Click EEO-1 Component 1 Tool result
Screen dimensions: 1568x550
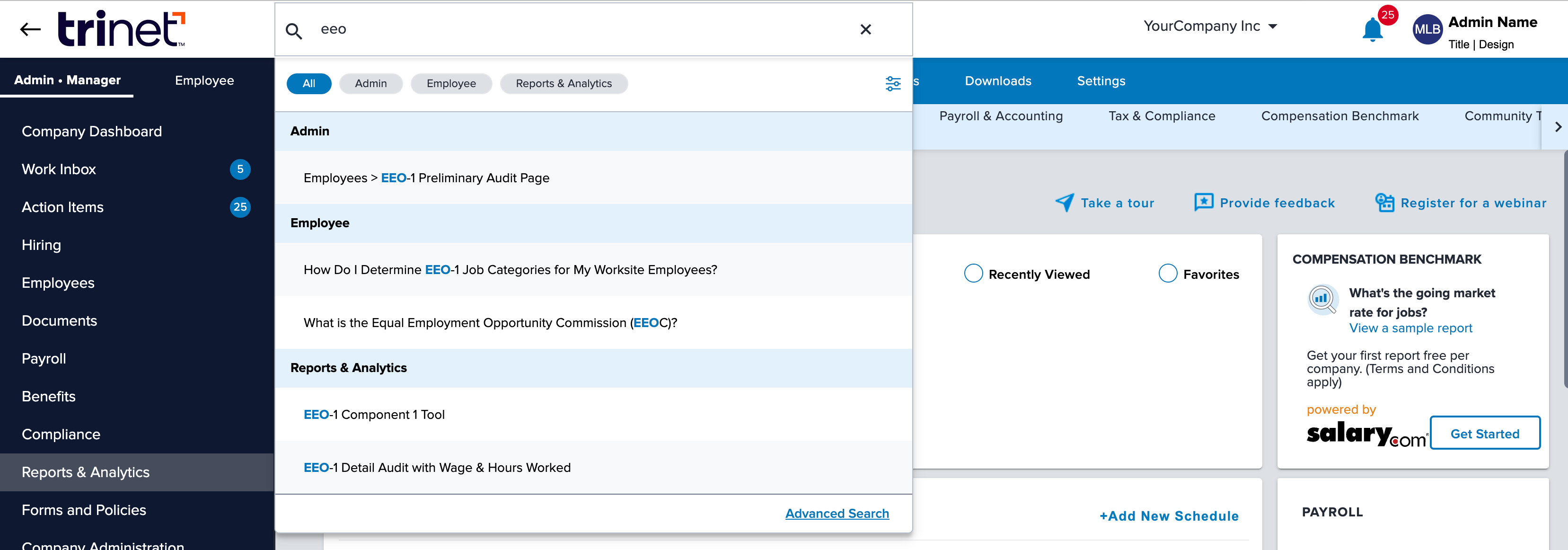tap(374, 415)
